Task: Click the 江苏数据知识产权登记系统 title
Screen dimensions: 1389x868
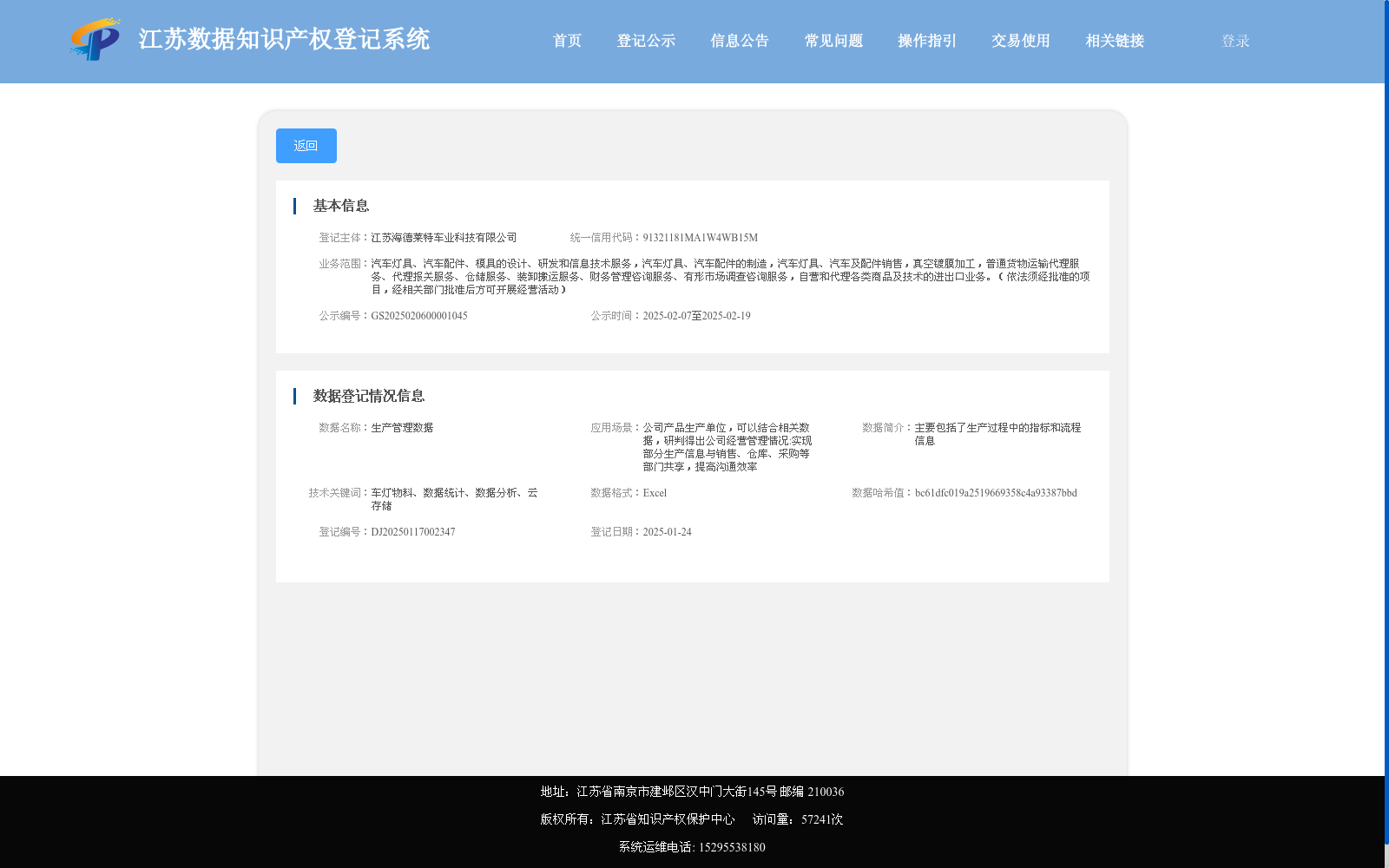Action: click(284, 40)
